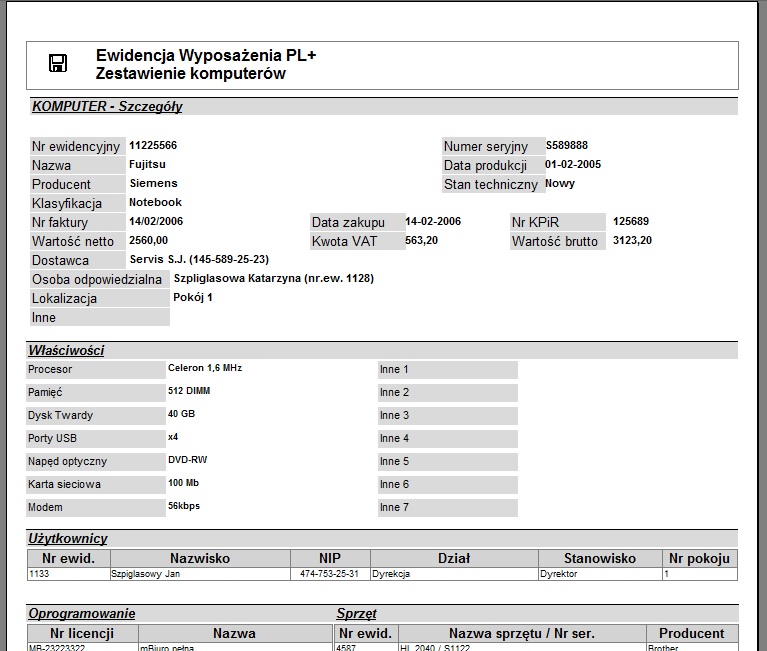Select user ID cell 1133
This screenshot has width=767, height=651.
[69, 574]
